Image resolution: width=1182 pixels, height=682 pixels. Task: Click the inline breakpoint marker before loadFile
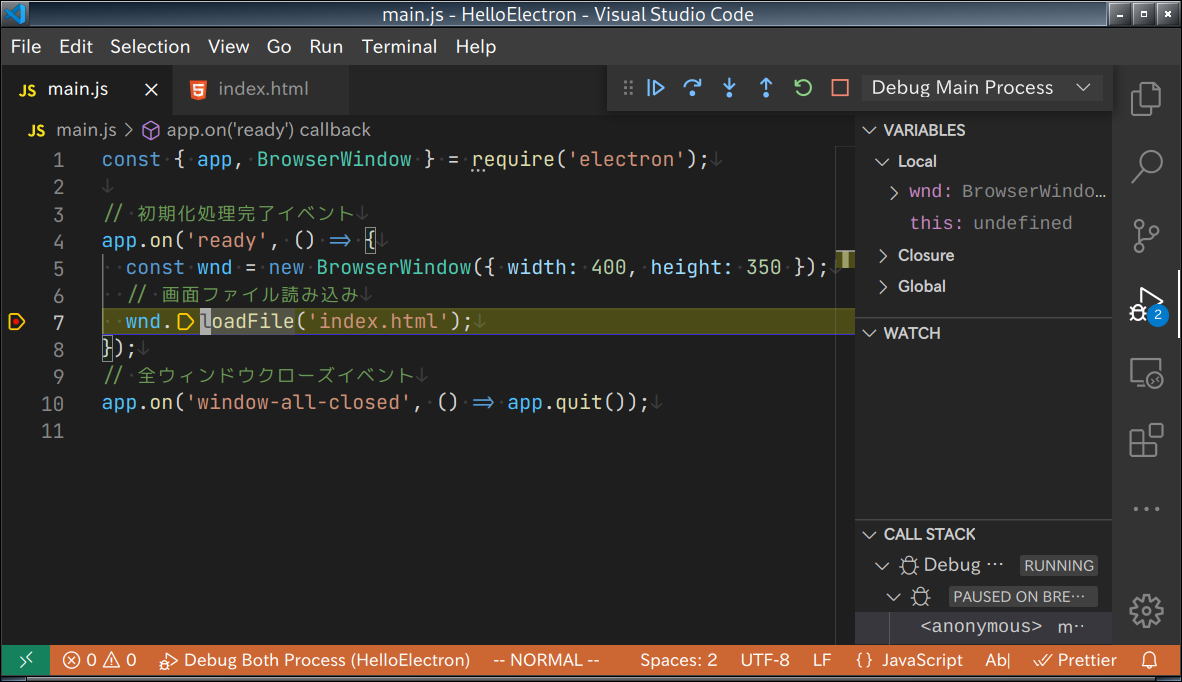(185, 322)
